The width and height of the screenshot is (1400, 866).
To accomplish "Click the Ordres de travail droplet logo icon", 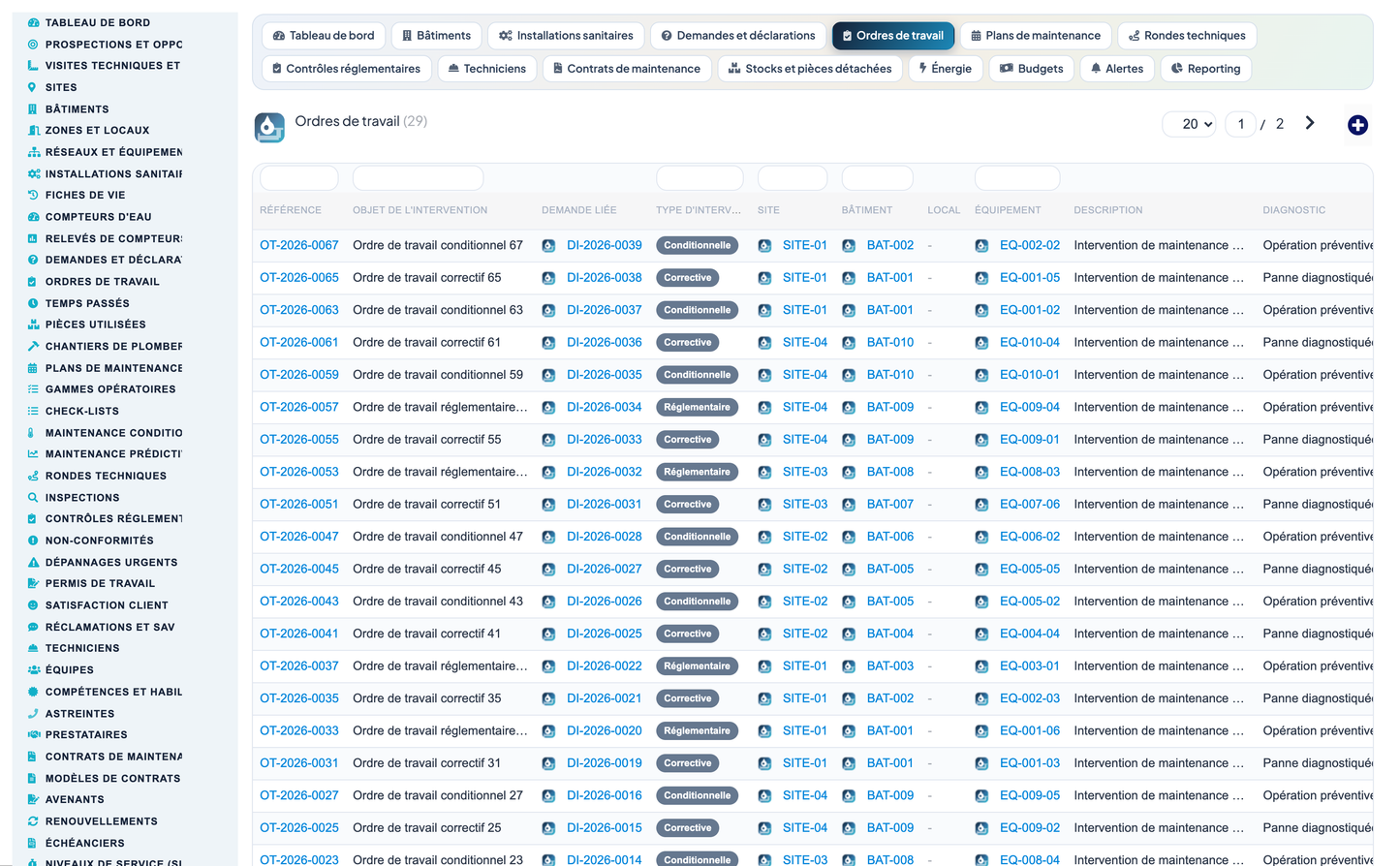I will pyautogui.click(x=269, y=127).
